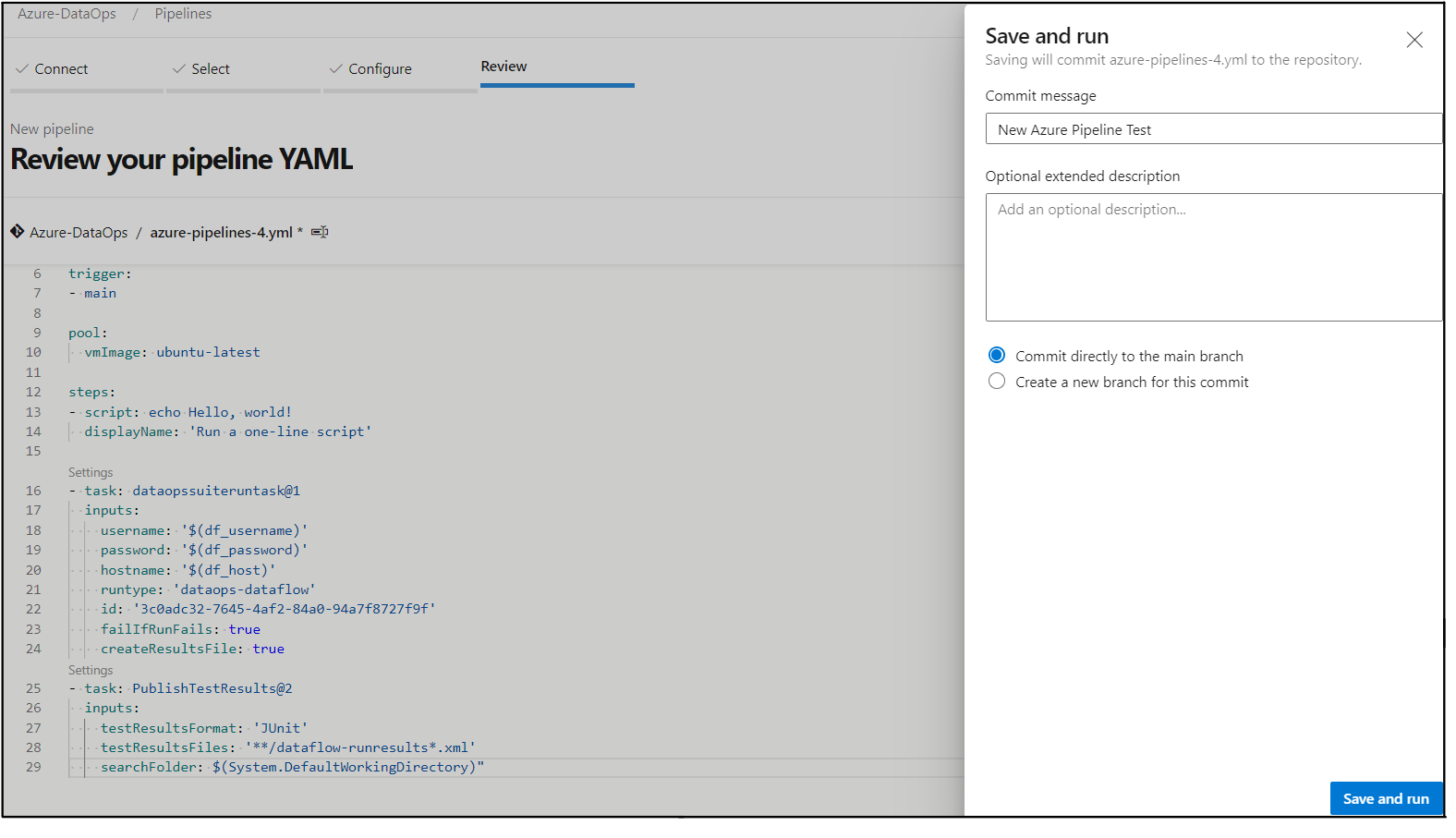Open the Pipelines breadcrumb link
The height and width of the screenshot is (838, 1456).
183,14
